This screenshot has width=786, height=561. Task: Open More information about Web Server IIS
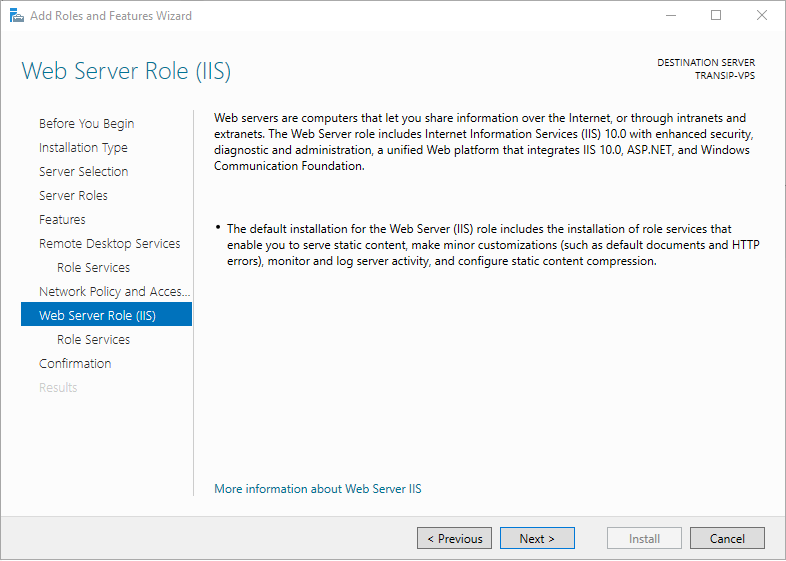click(318, 489)
